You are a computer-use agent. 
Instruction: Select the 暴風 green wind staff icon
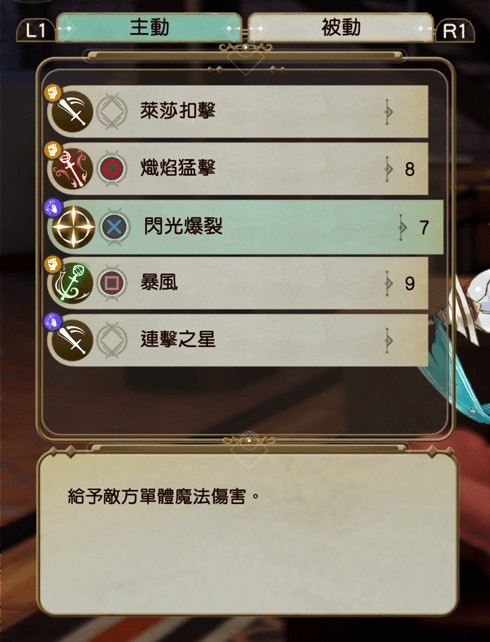click(x=72, y=283)
